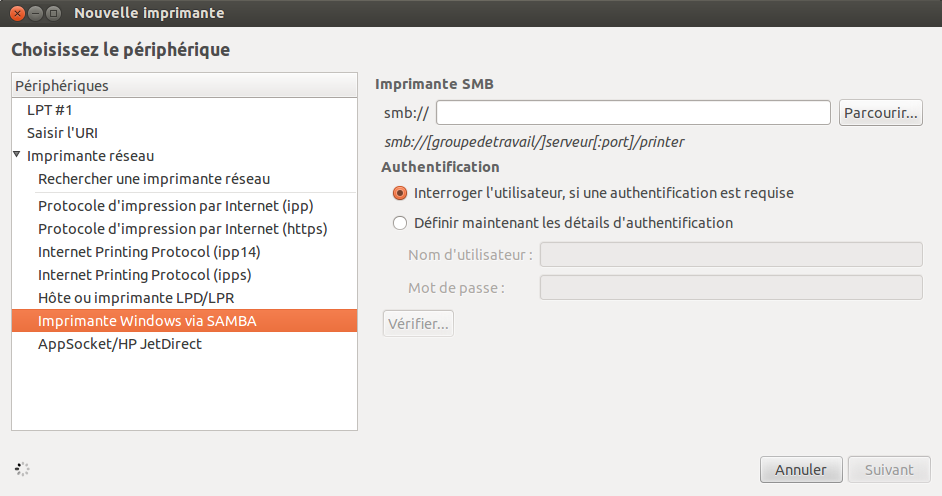
Task: Maximize the Nouvelle imprimante window
Action: (53, 13)
